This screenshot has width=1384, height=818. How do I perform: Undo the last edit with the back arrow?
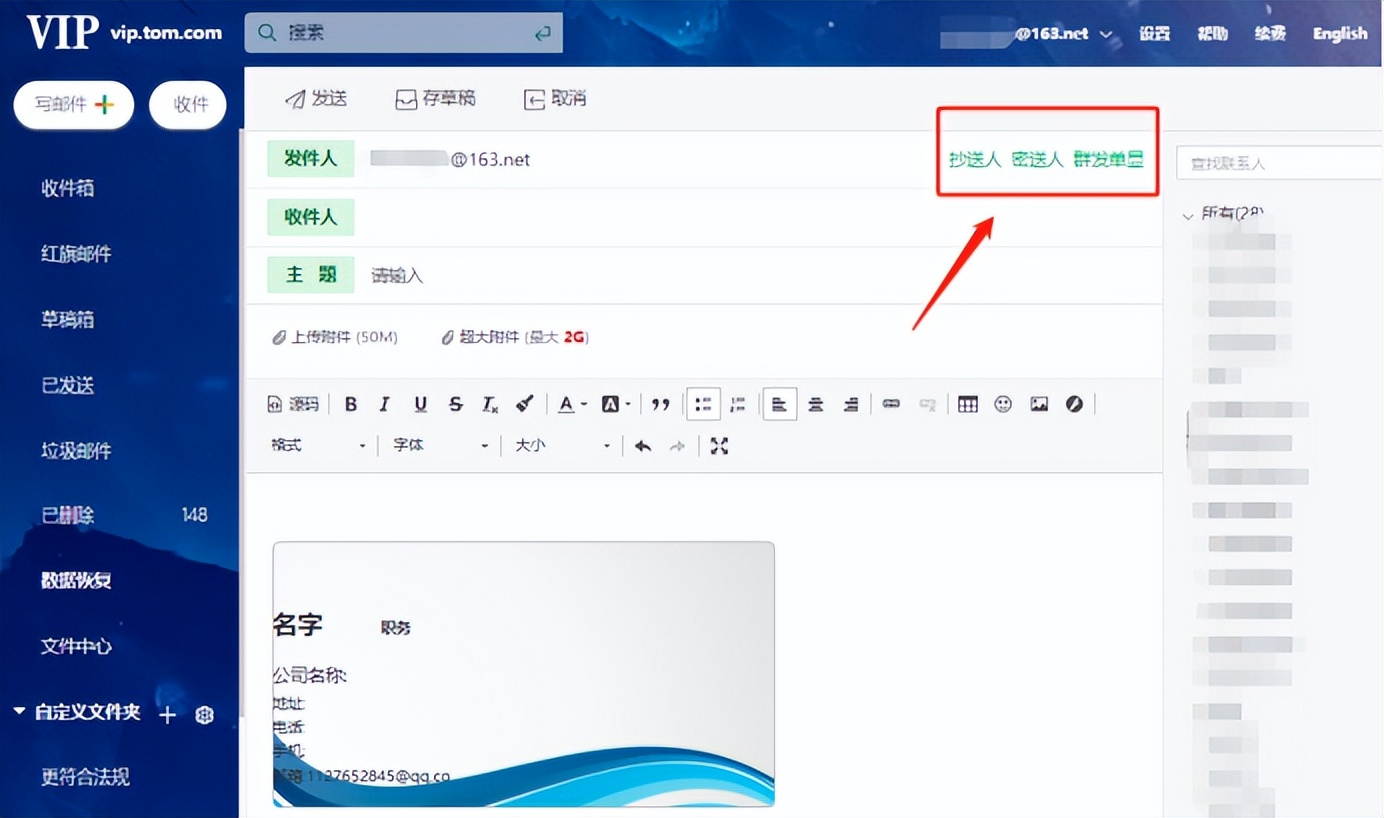[x=642, y=445]
